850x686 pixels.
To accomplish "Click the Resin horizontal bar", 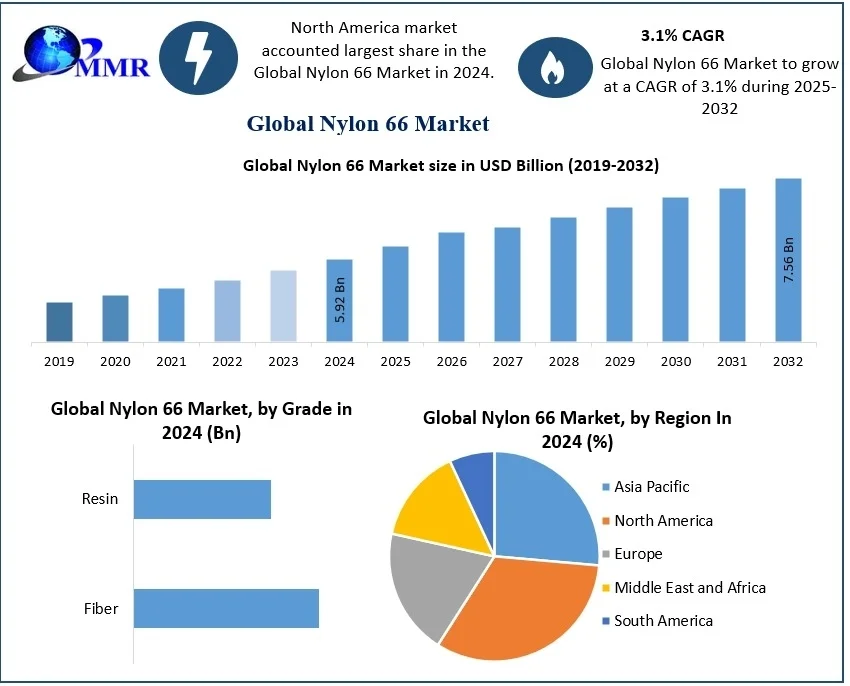I will (202, 499).
